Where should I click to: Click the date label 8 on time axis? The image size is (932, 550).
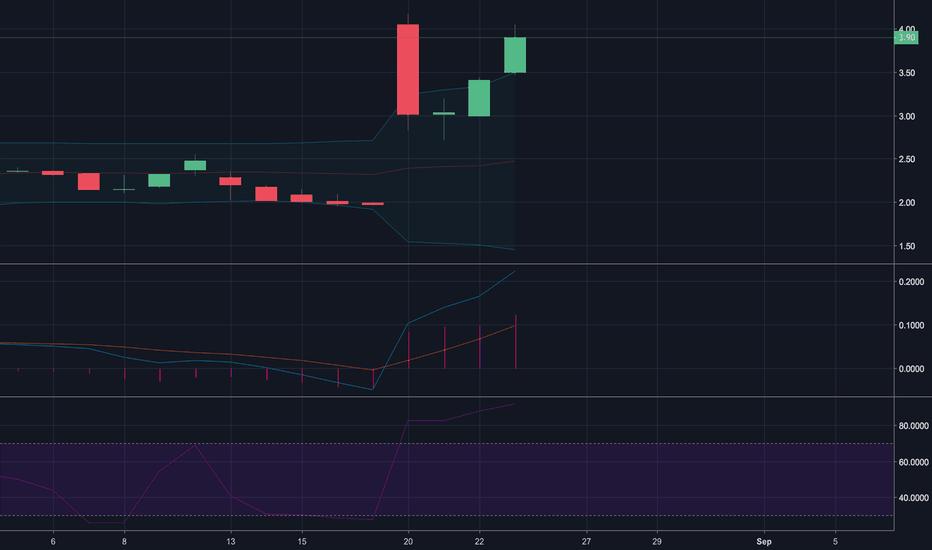tap(124, 541)
